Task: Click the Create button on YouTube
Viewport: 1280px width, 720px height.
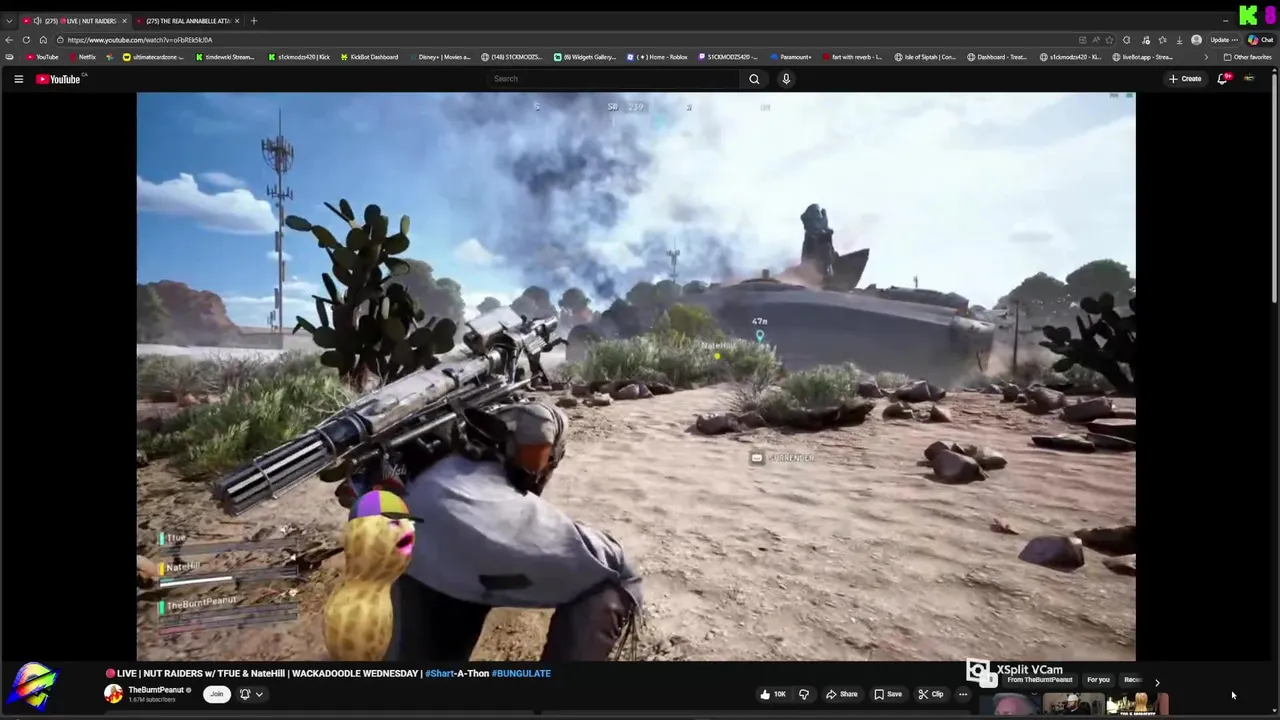Action: 1185,79
